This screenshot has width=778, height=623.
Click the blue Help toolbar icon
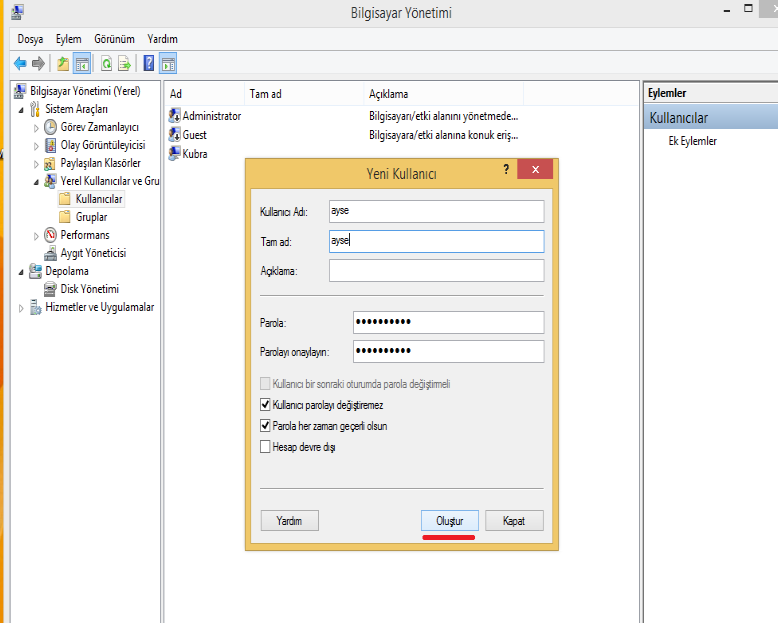(148, 63)
